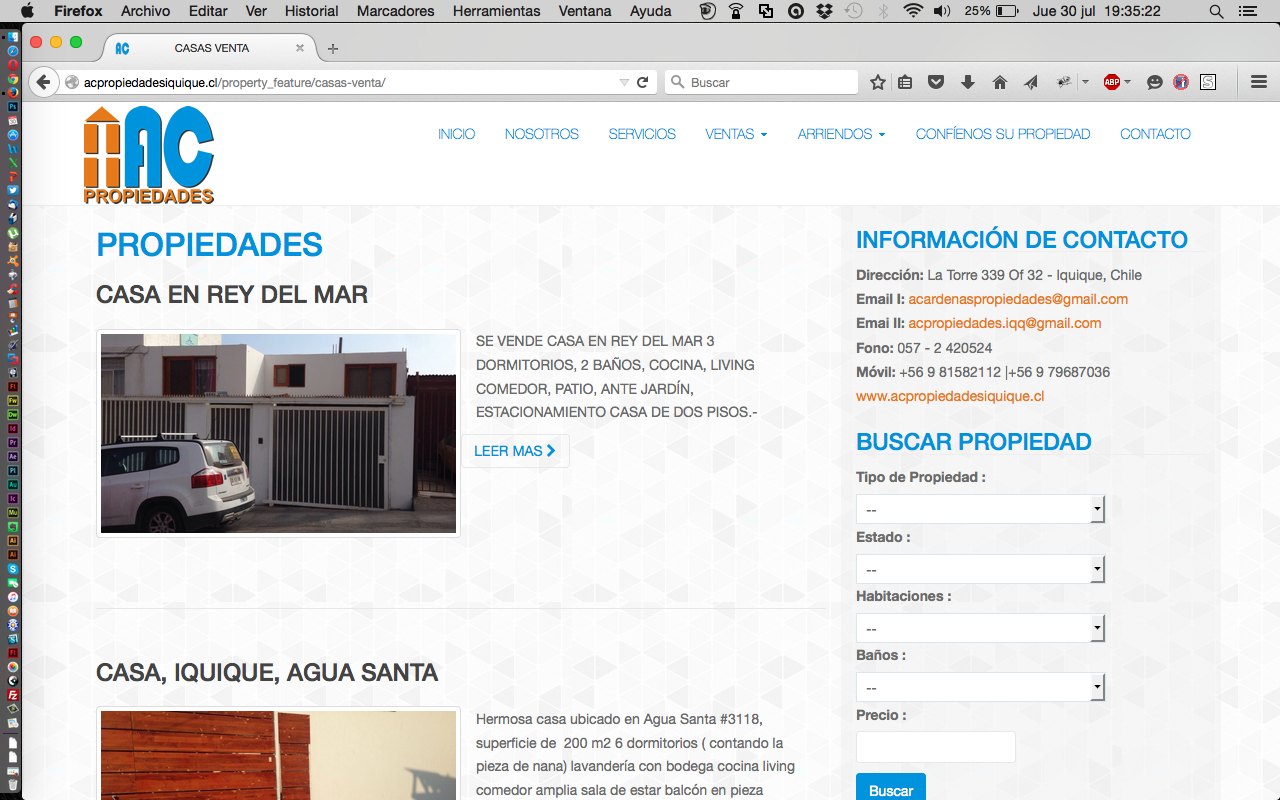Save page to Pocket icon
The height and width of the screenshot is (800, 1280).
coord(936,82)
